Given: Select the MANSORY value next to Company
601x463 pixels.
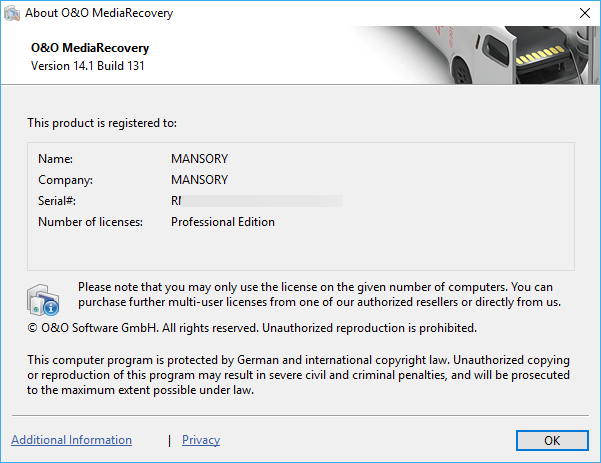Looking at the screenshot, I should (x=199, y=180).
